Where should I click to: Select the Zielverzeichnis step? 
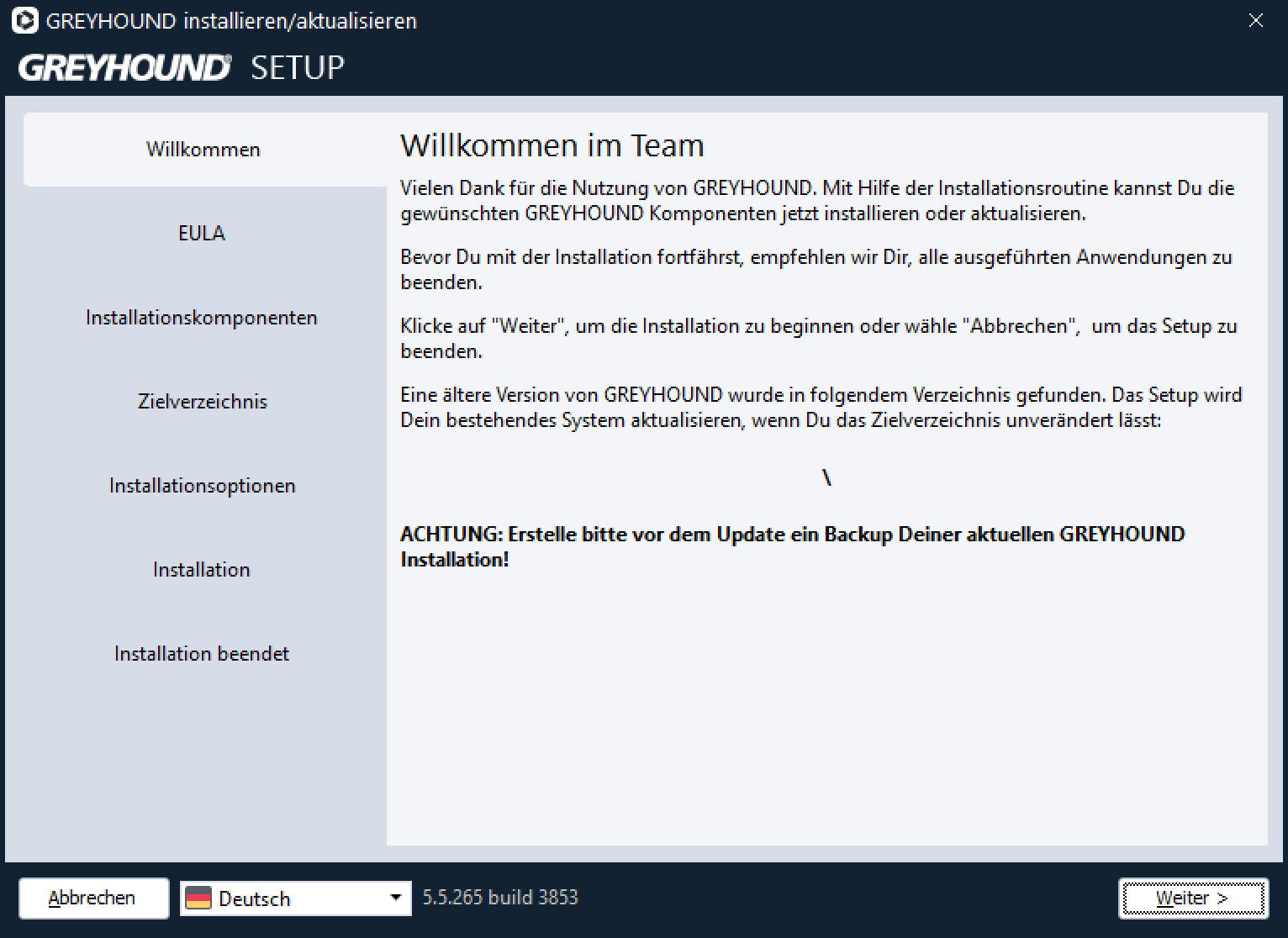tap(203, 402)
